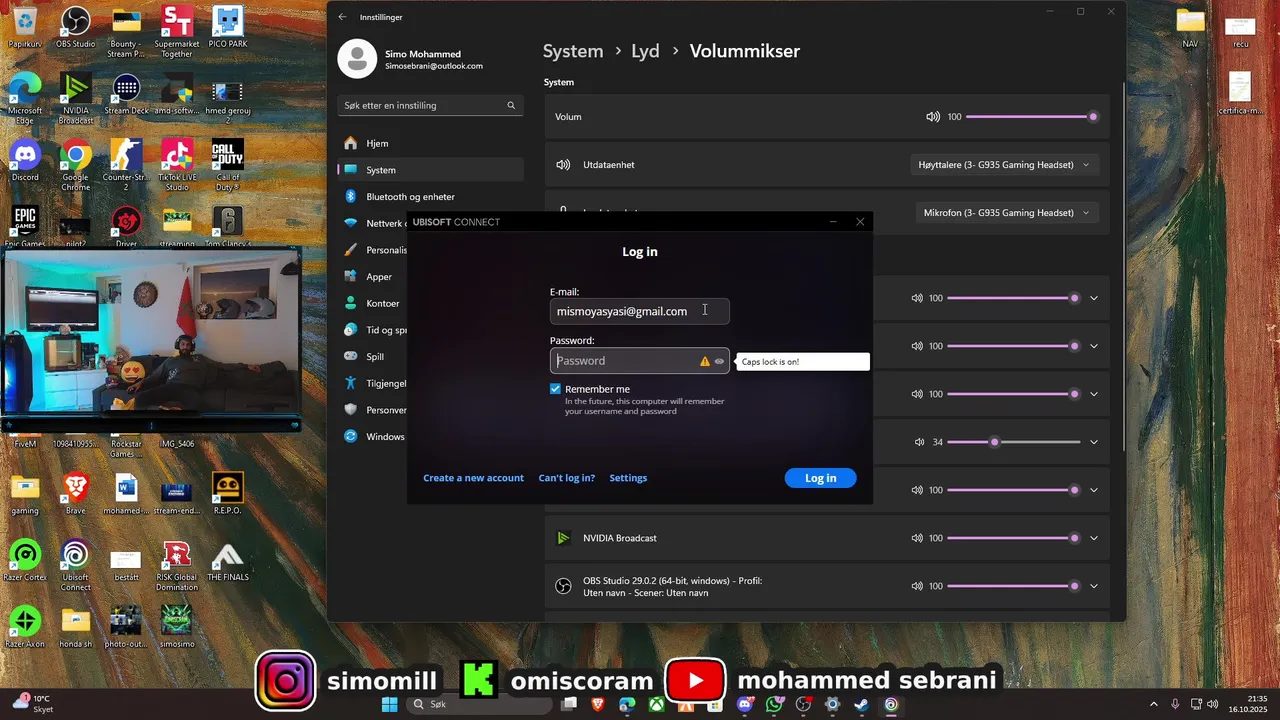Click Søk etter en innstilling search box

[x=430, y=105]
